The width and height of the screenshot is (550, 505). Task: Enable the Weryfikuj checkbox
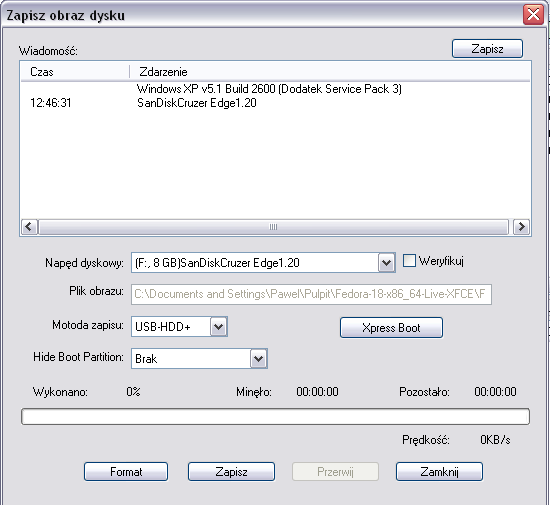coord(409,261)
